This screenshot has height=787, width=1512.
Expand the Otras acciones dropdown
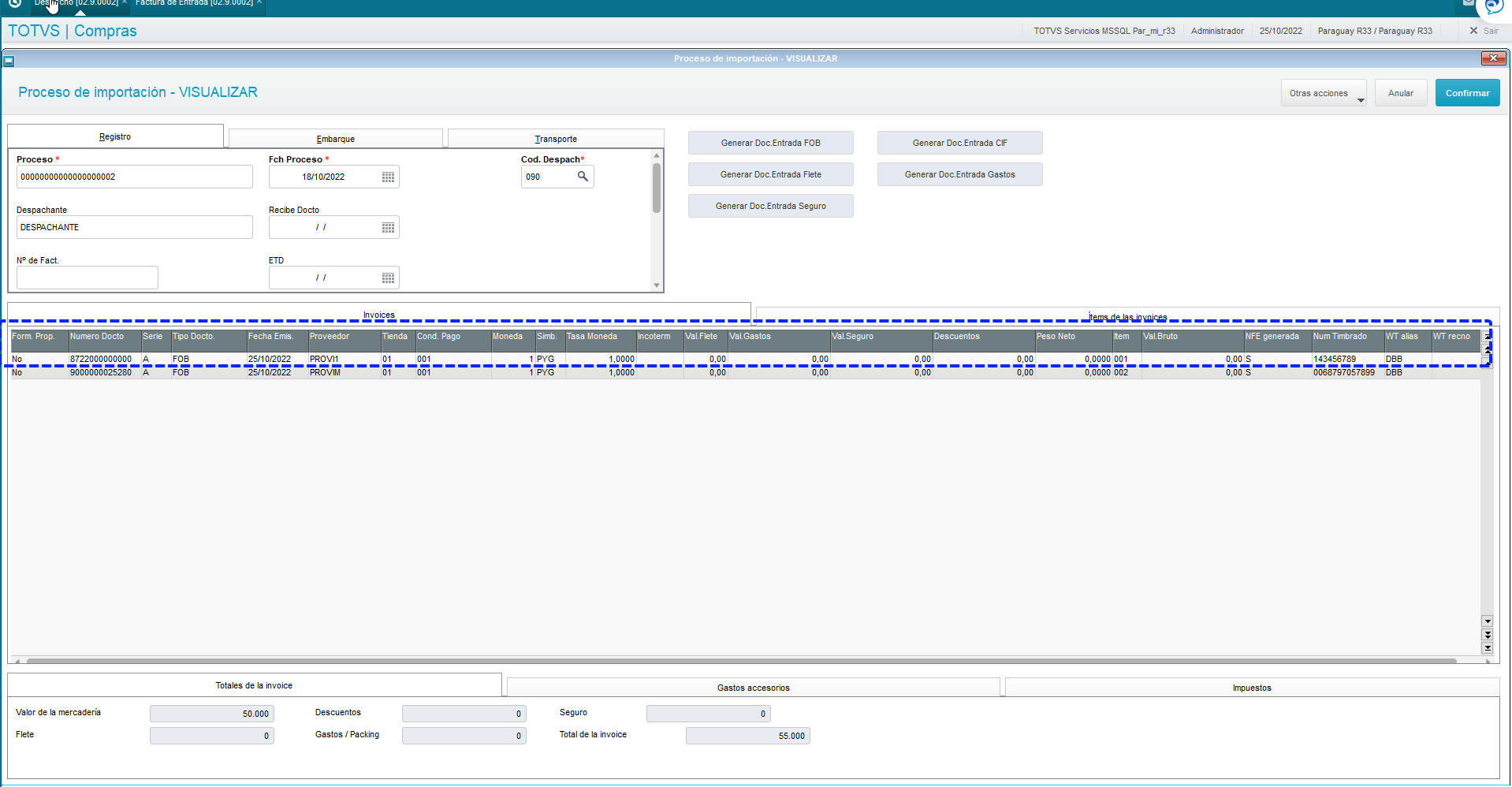click(1324, 93)
